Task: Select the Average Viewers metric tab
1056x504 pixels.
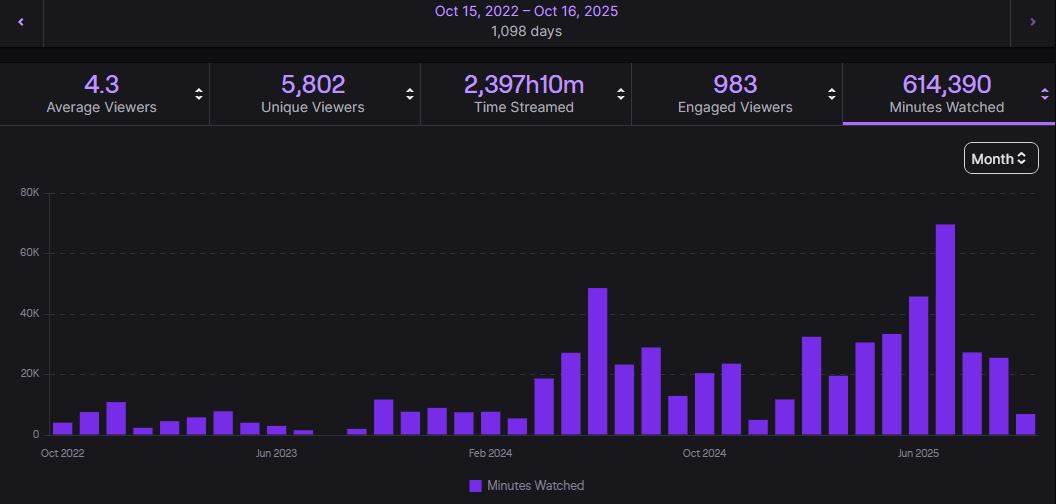Action: click(x=104, y=94)
